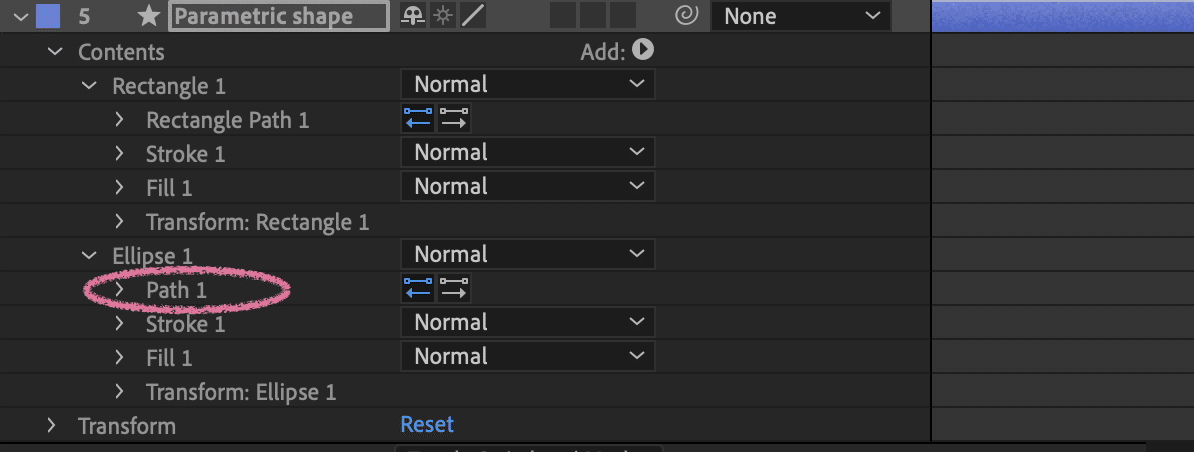Open Rectangle 1 blend mode dropdown
The height and width of the screenshot is (452, 1194).
pos(528,85)
